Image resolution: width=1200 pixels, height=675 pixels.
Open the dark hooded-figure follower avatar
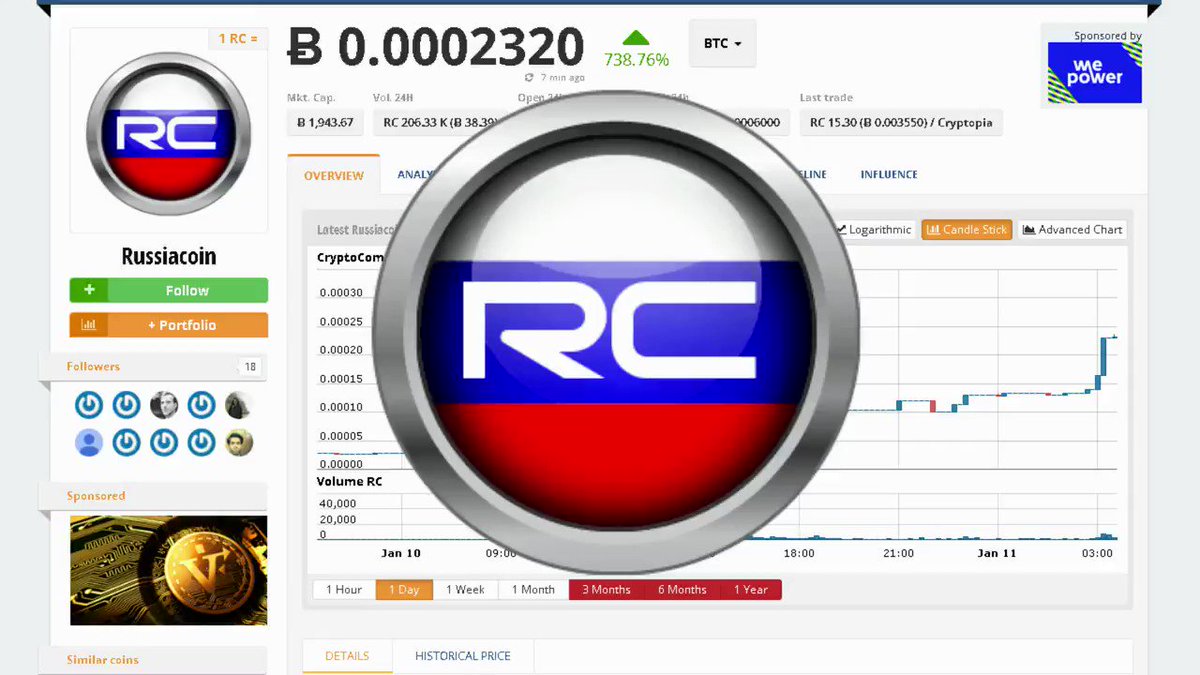[x=239, y=405]
